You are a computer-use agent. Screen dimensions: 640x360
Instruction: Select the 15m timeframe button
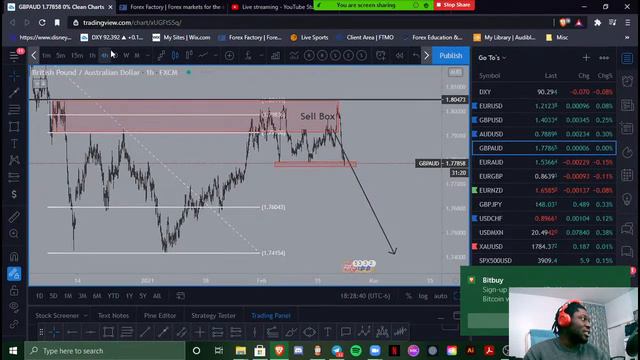pyautogui.click(x=77, y=56)
